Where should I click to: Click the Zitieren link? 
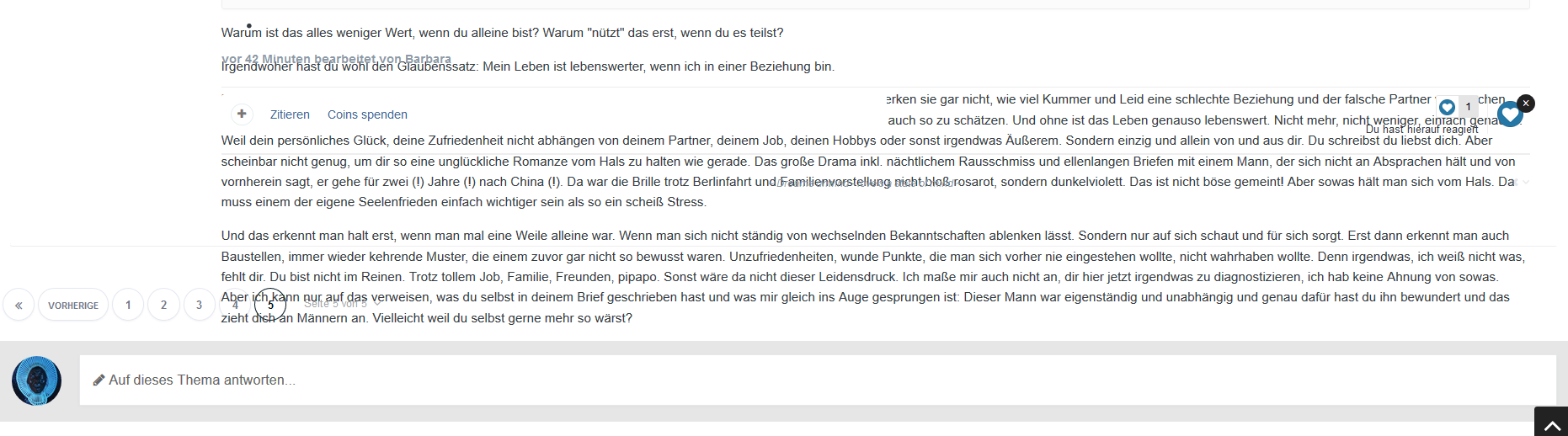click(x=290, y=114)
